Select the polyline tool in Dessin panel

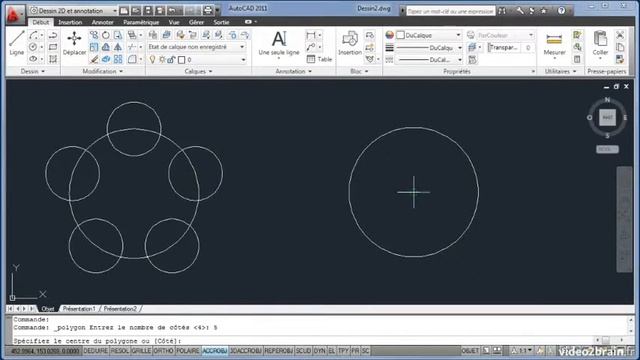point(53,36)
